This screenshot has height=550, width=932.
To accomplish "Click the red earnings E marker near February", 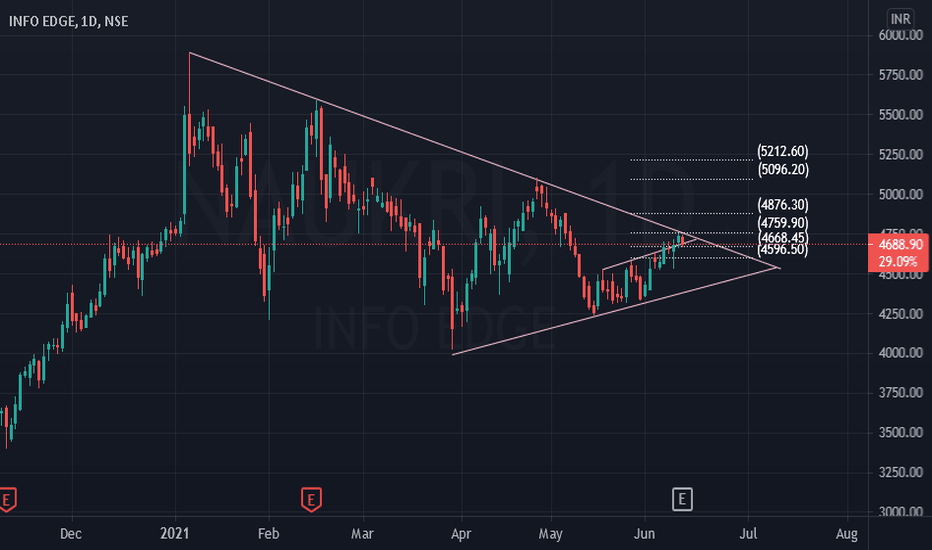I will point(311,499).
